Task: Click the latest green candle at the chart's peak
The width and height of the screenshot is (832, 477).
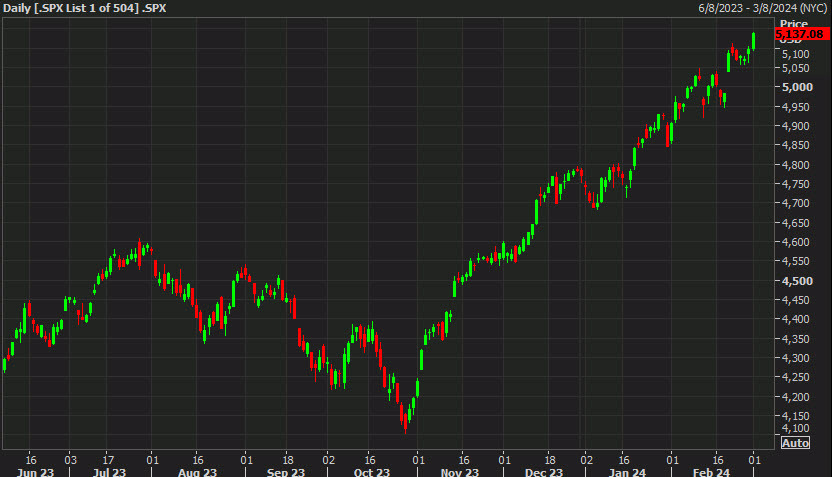Action: [x=753, y=41]
